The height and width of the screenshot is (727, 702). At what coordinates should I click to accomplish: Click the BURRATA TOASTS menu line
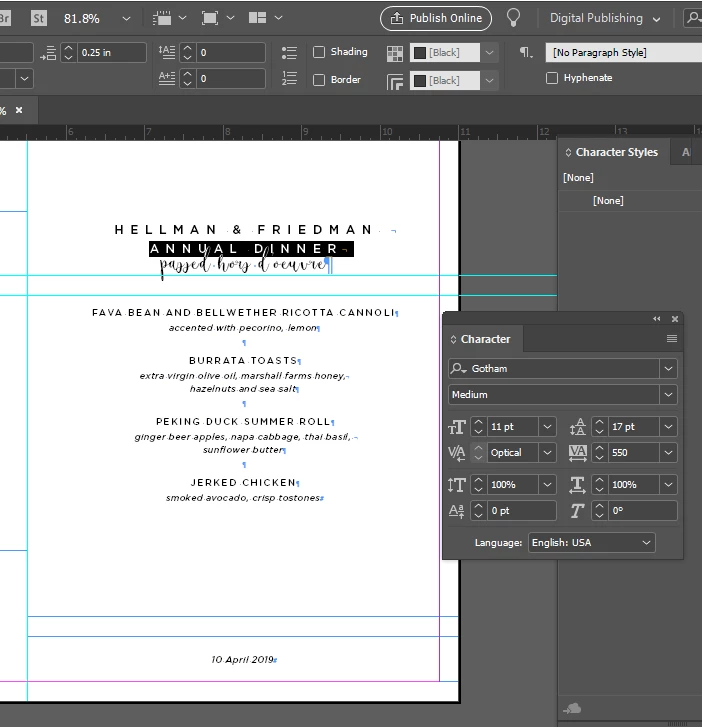pyautogui.click(x=243, y=360)
